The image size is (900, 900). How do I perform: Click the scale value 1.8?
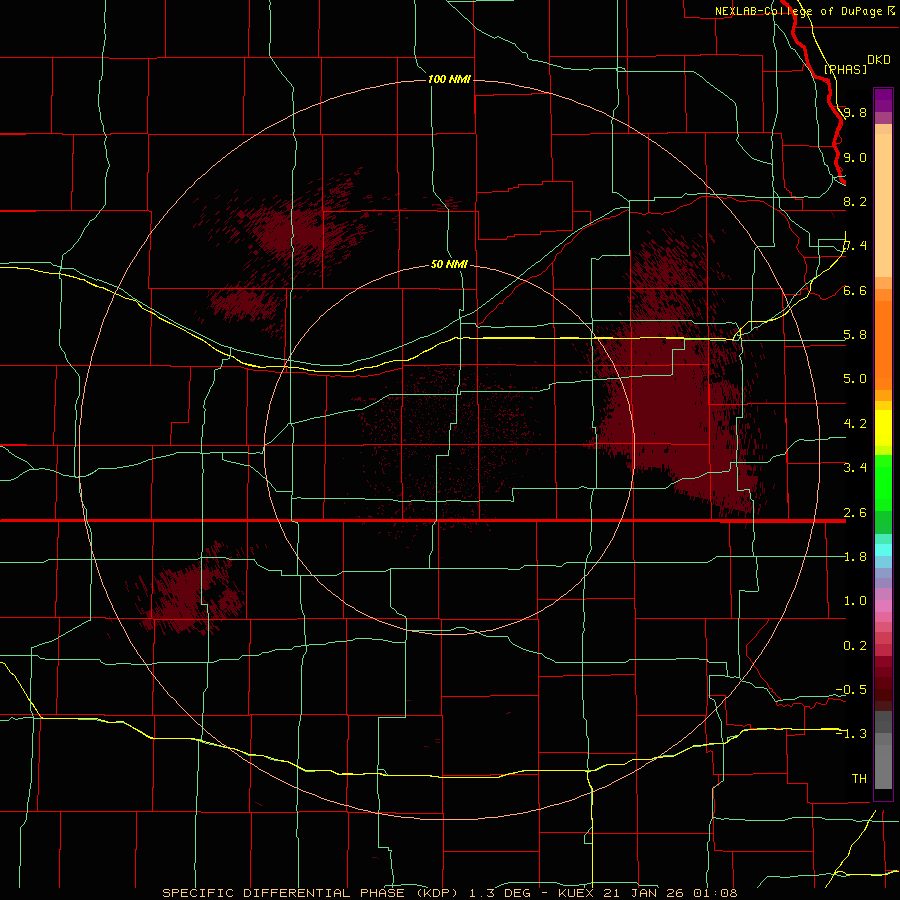[855, 557]
